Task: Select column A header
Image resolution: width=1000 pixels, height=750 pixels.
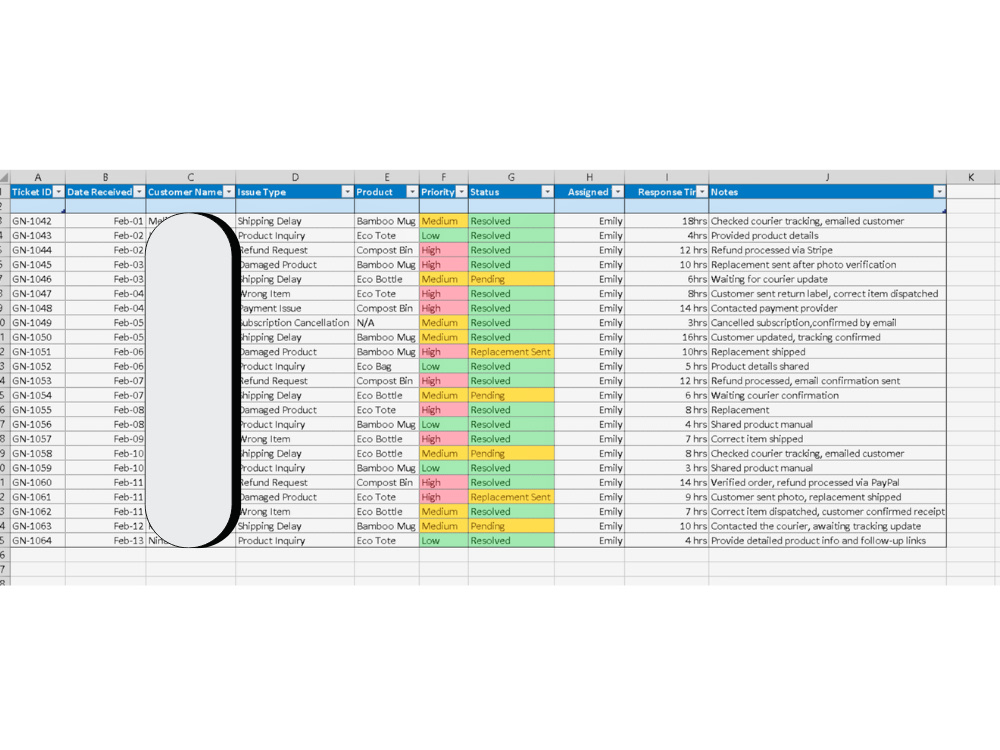Action: pos(38,177)
